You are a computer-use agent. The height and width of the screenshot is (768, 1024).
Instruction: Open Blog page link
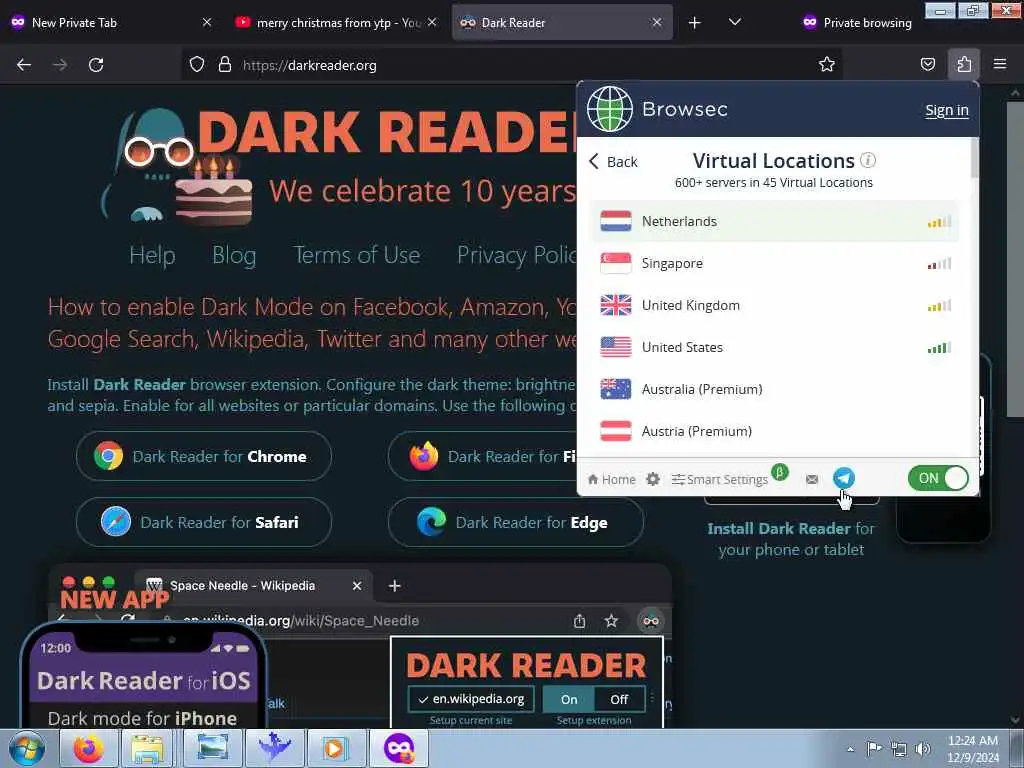(x=234, y=255)
